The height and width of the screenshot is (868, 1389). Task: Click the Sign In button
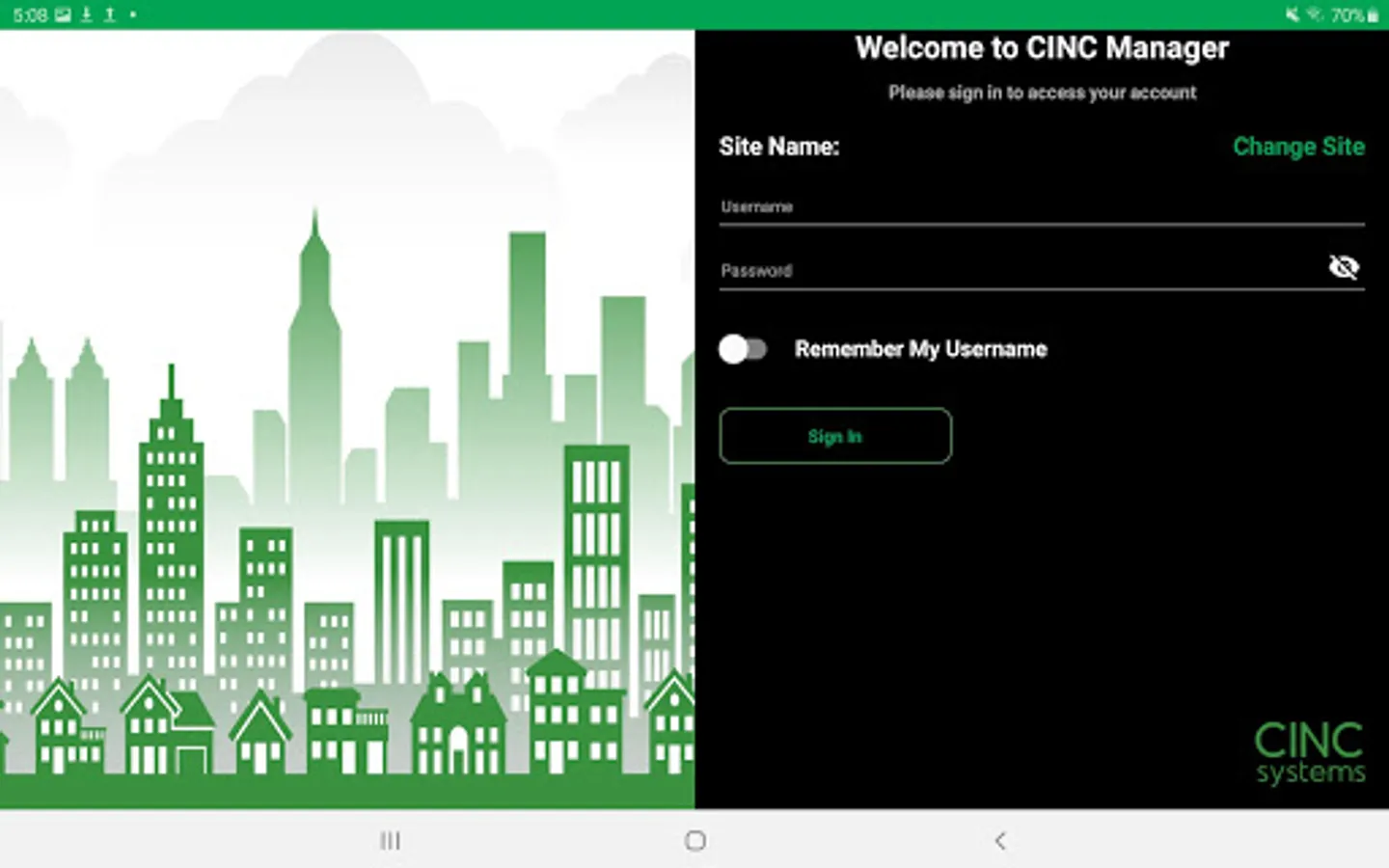[x=835, y=436]
